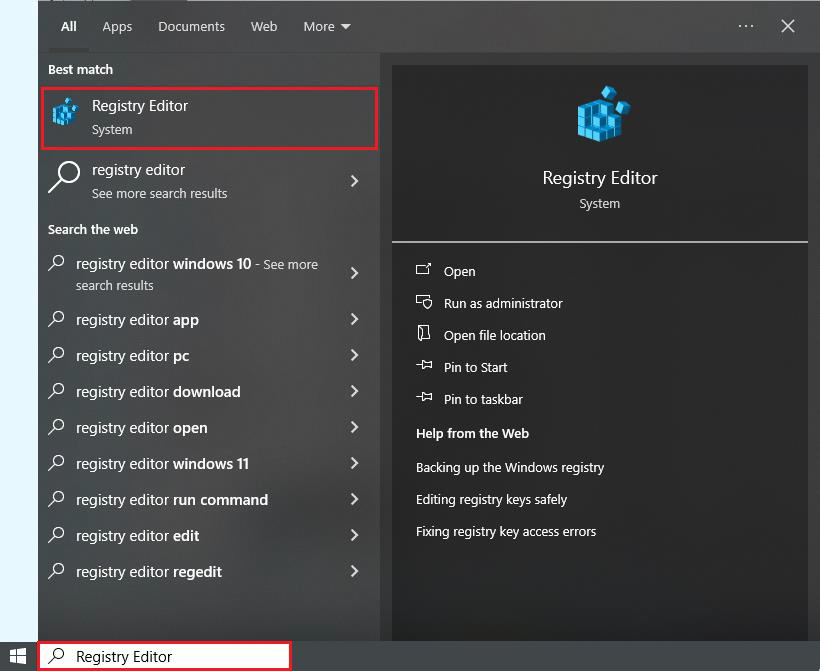Select the Web search filter tab
This screenshot has height=671, width=820.
pyautogui.click(x=264, y=27)
